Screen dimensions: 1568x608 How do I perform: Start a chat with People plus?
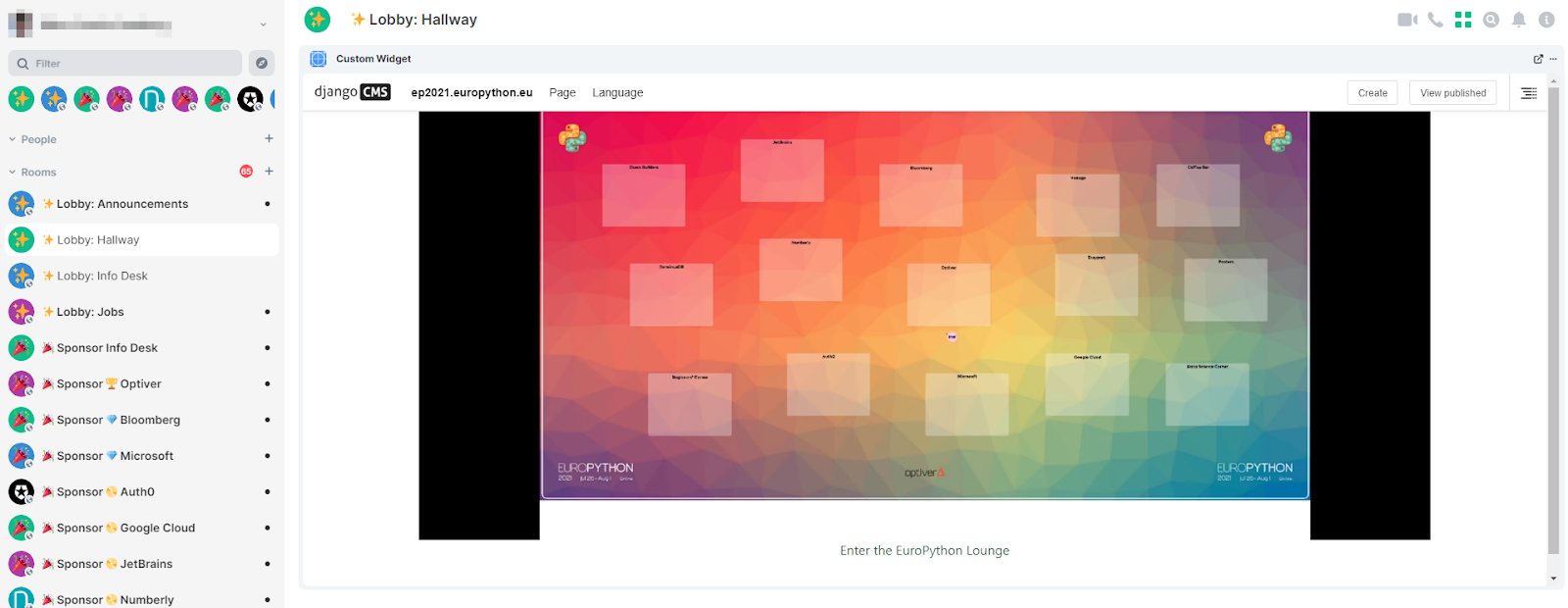click(269, 138)
